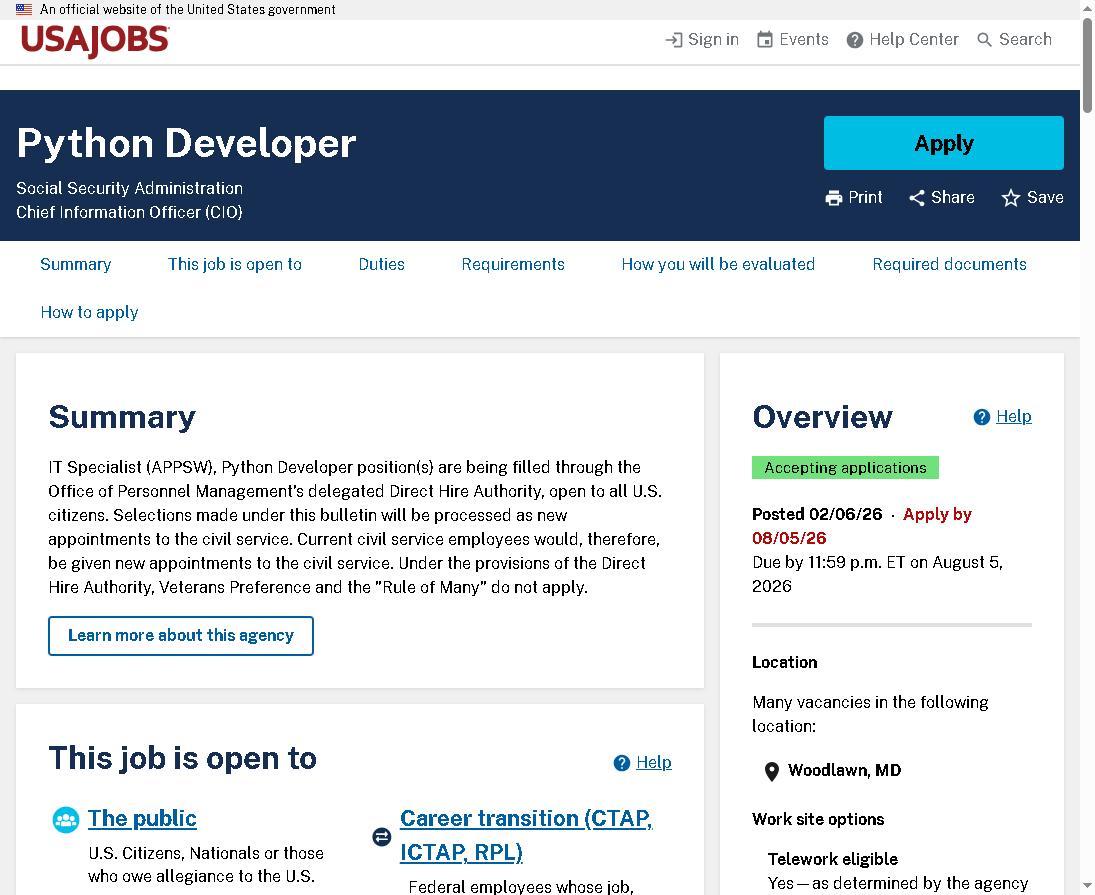The width and height of the screenshot is (1095, 895).
Task: Click the Share icon
Action: coord(917,198)
